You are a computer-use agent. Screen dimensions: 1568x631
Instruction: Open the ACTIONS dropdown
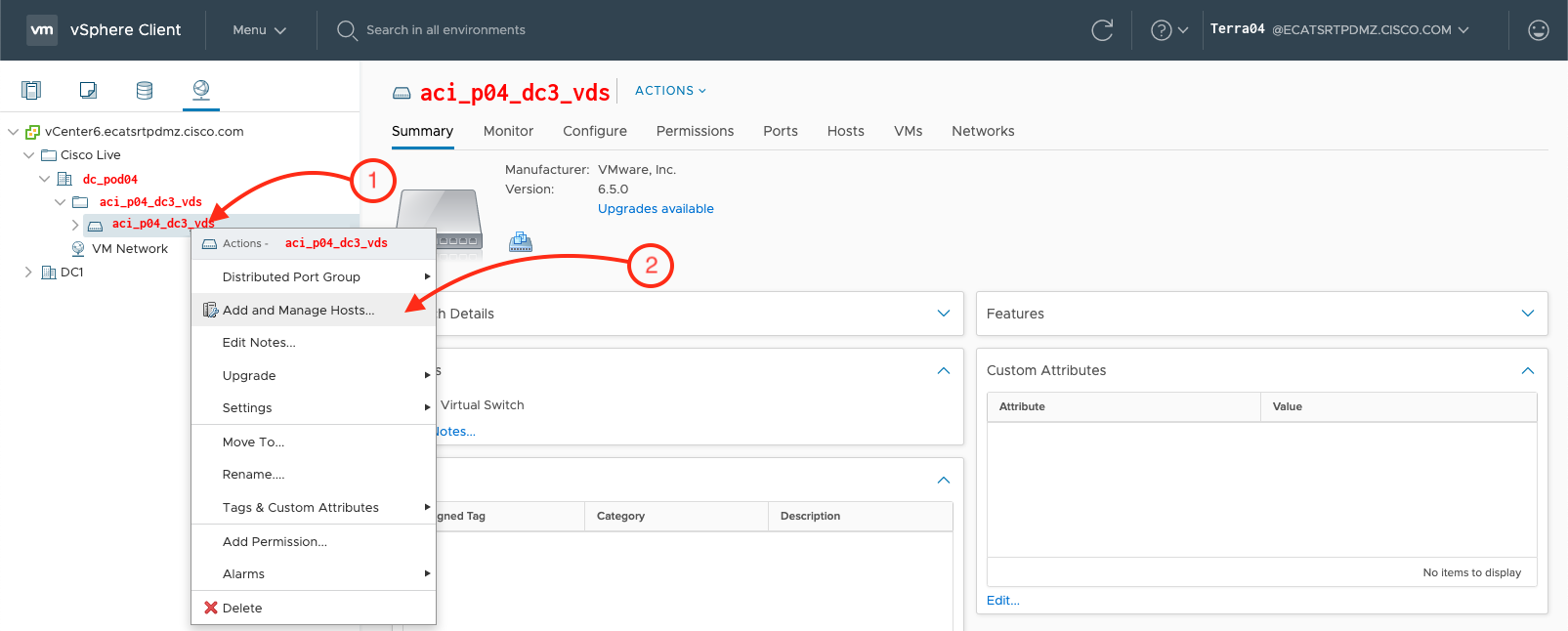670,91
